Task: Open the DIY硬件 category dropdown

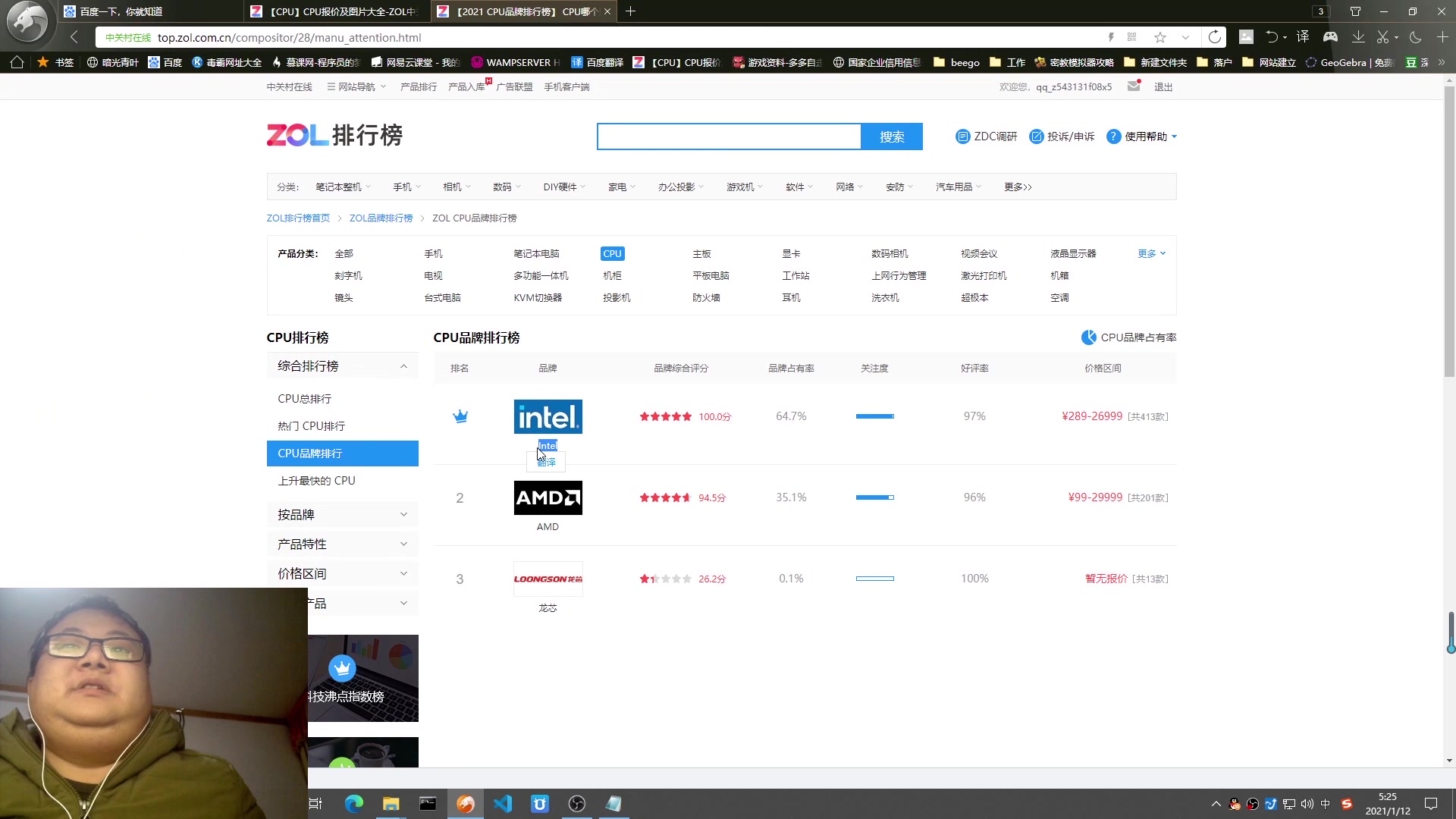Action: tap(564, 187)
